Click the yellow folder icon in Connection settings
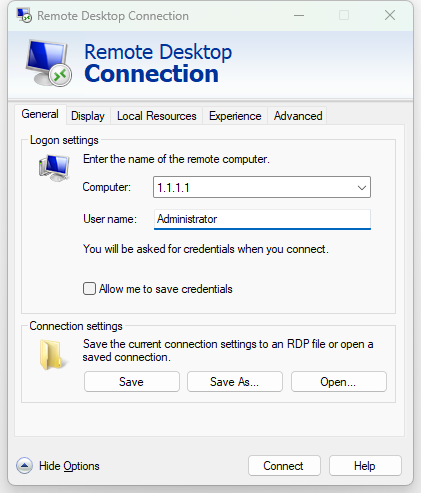Image resolution: width=421 pixels, height=493 pixels. (53, 355)
